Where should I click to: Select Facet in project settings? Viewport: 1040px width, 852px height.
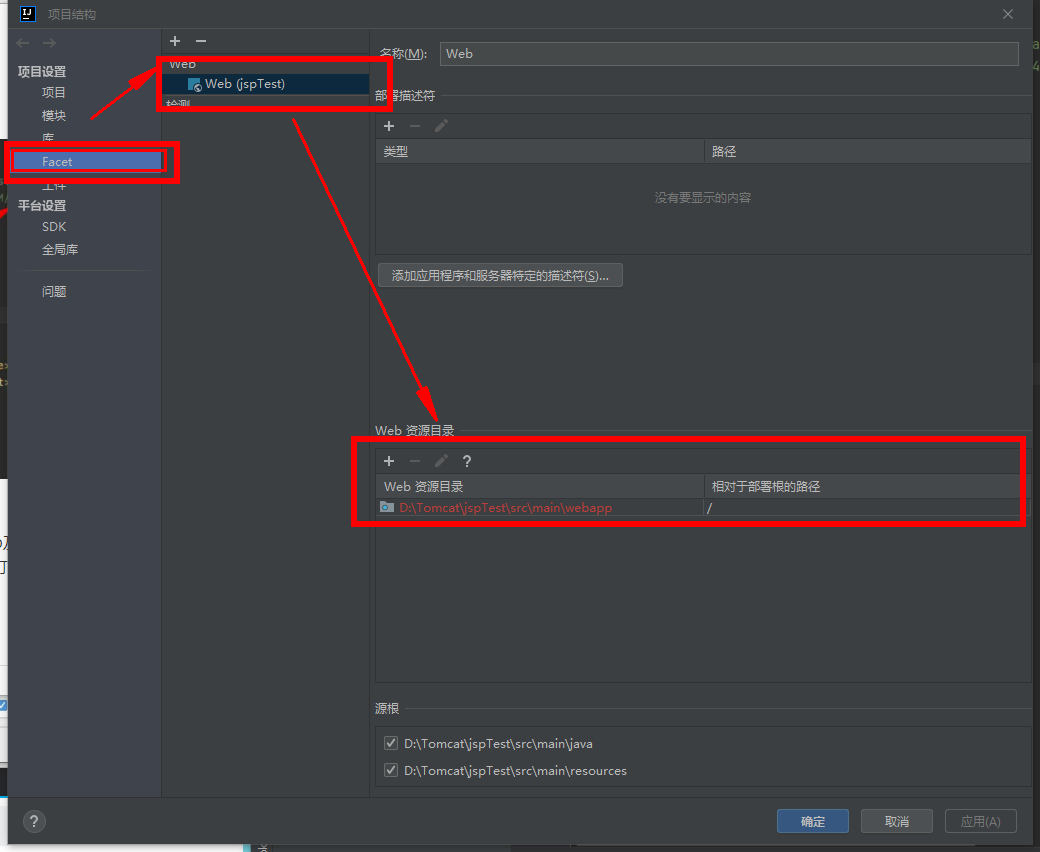[x=57, y=162]
